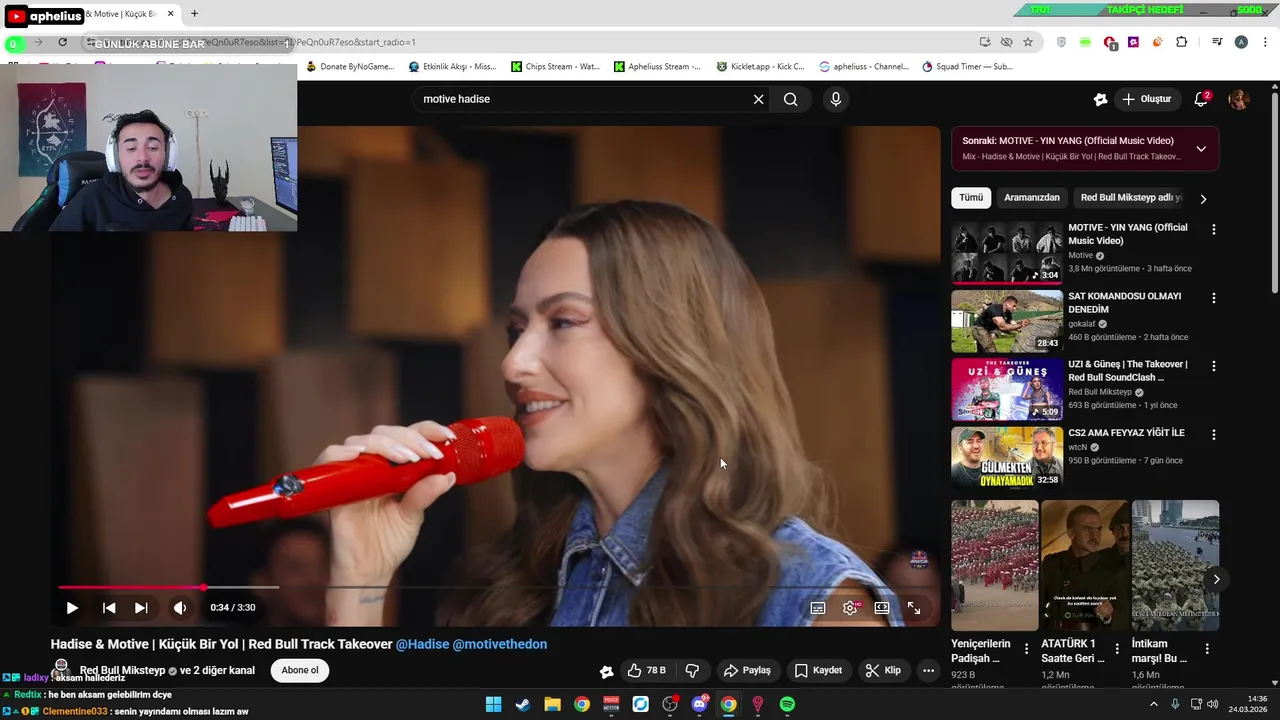
Task: Open player settings gear
Action: pyautogui.click(x=850, y=608)
